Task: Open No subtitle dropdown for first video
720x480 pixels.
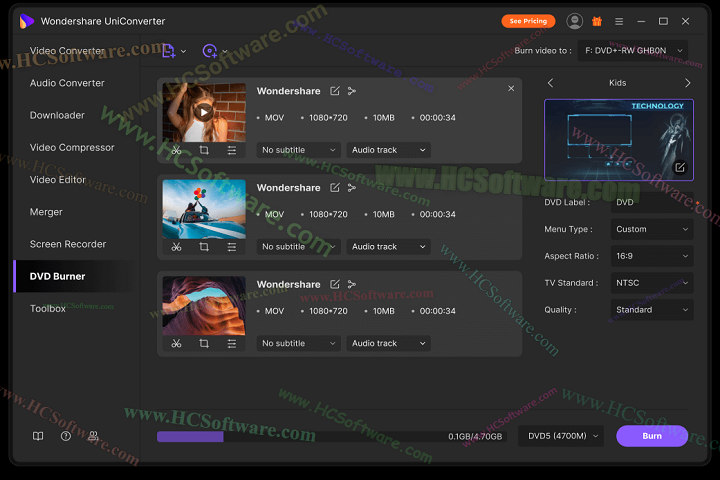Action: (x=298, y=150)
